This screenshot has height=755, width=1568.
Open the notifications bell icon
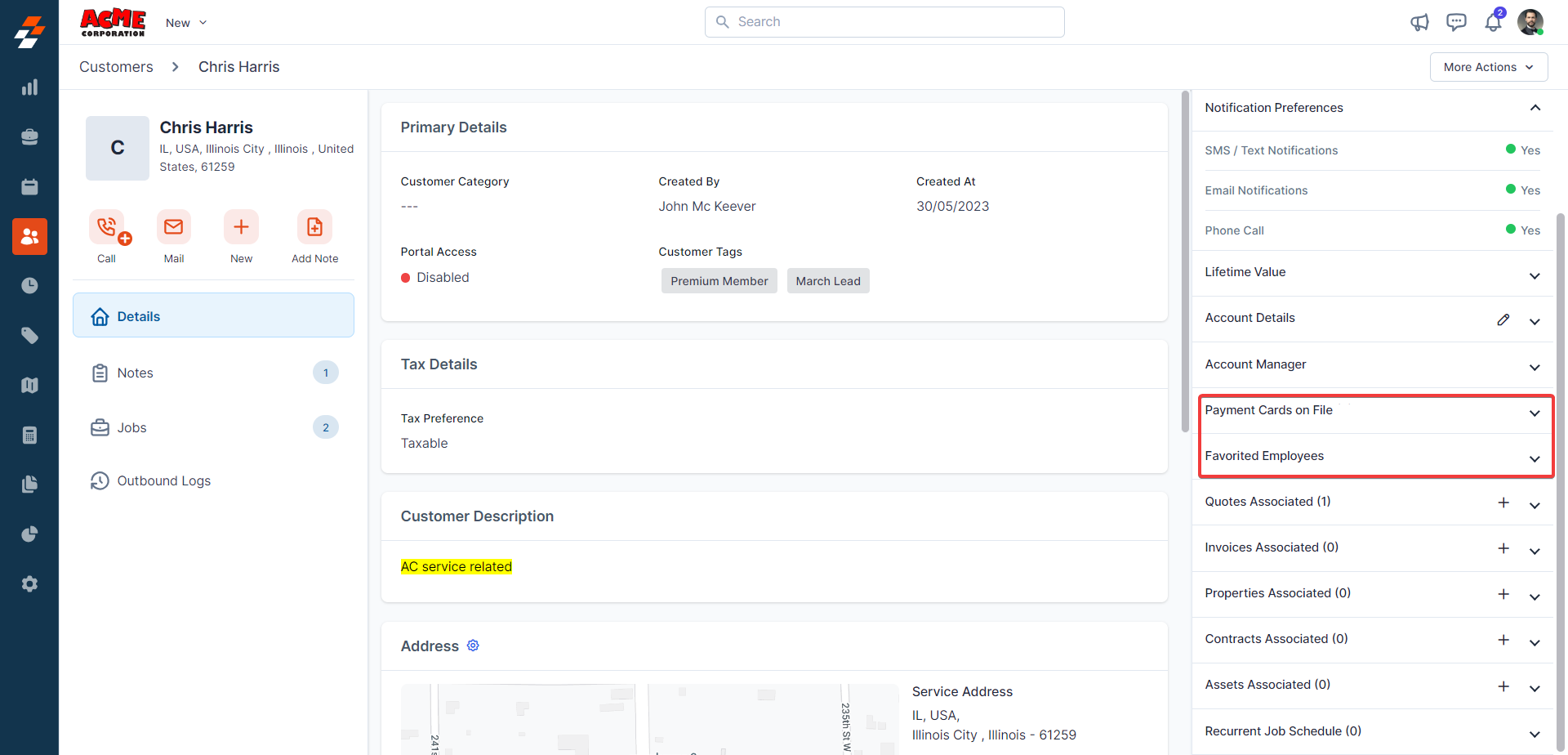point(1493,22)
